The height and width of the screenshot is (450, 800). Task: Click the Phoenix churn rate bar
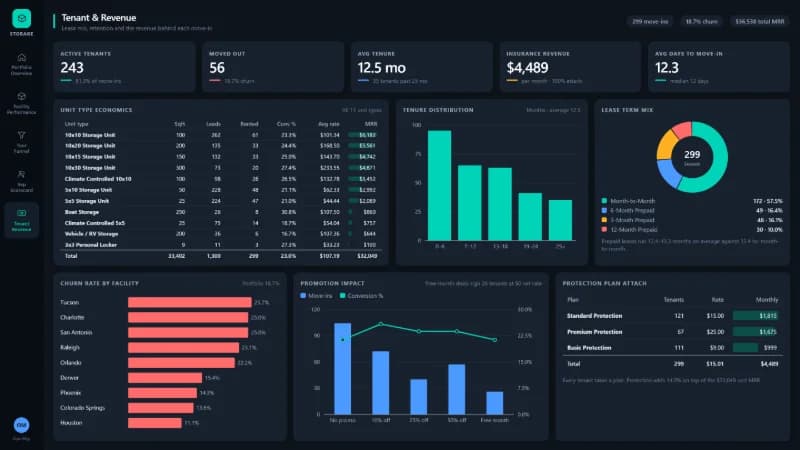point(163,393)
